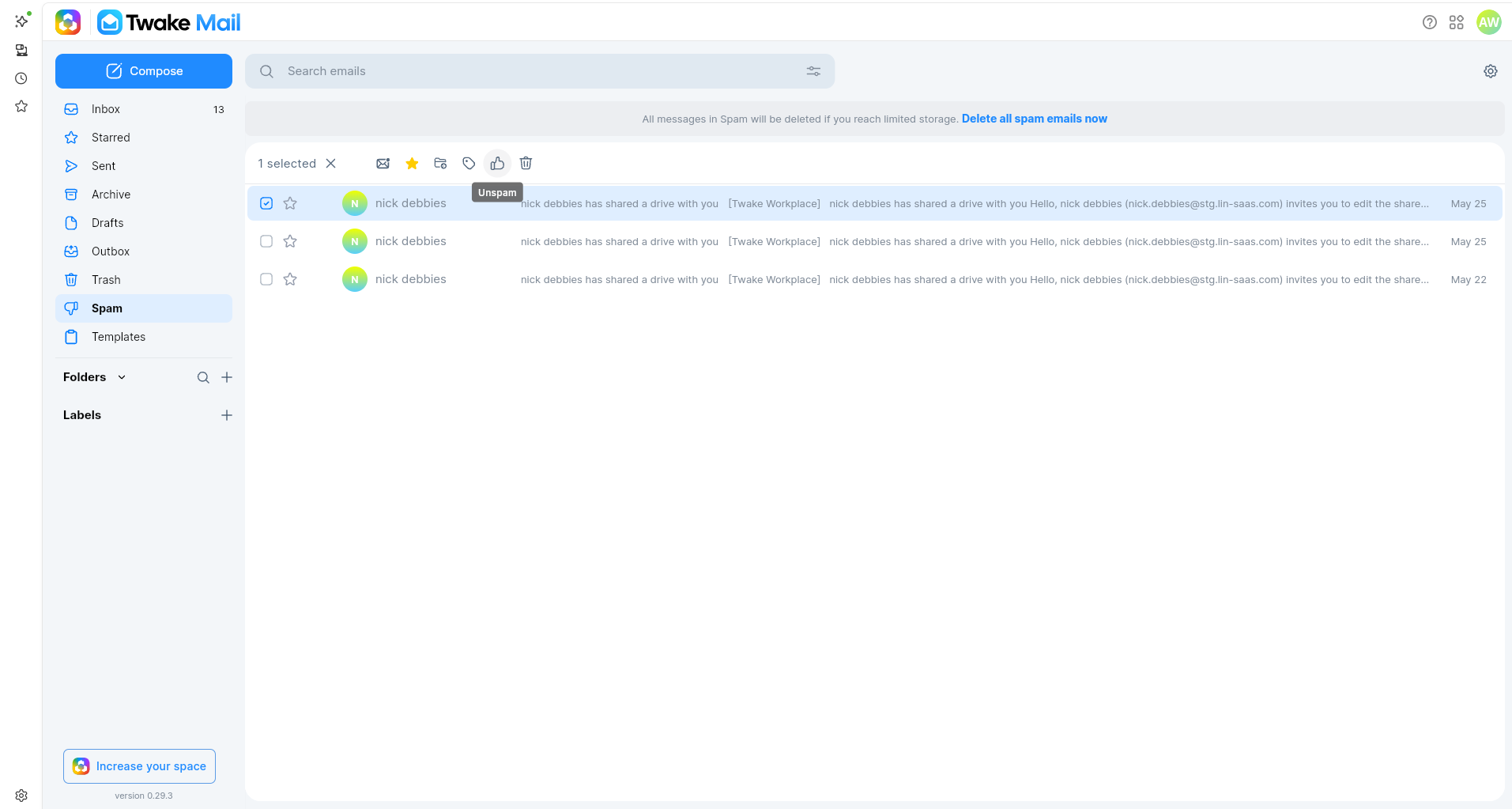Select the Spam folder
This screenshot has height=809, width=1512.
pyautogui.click(x=144, y=308)
